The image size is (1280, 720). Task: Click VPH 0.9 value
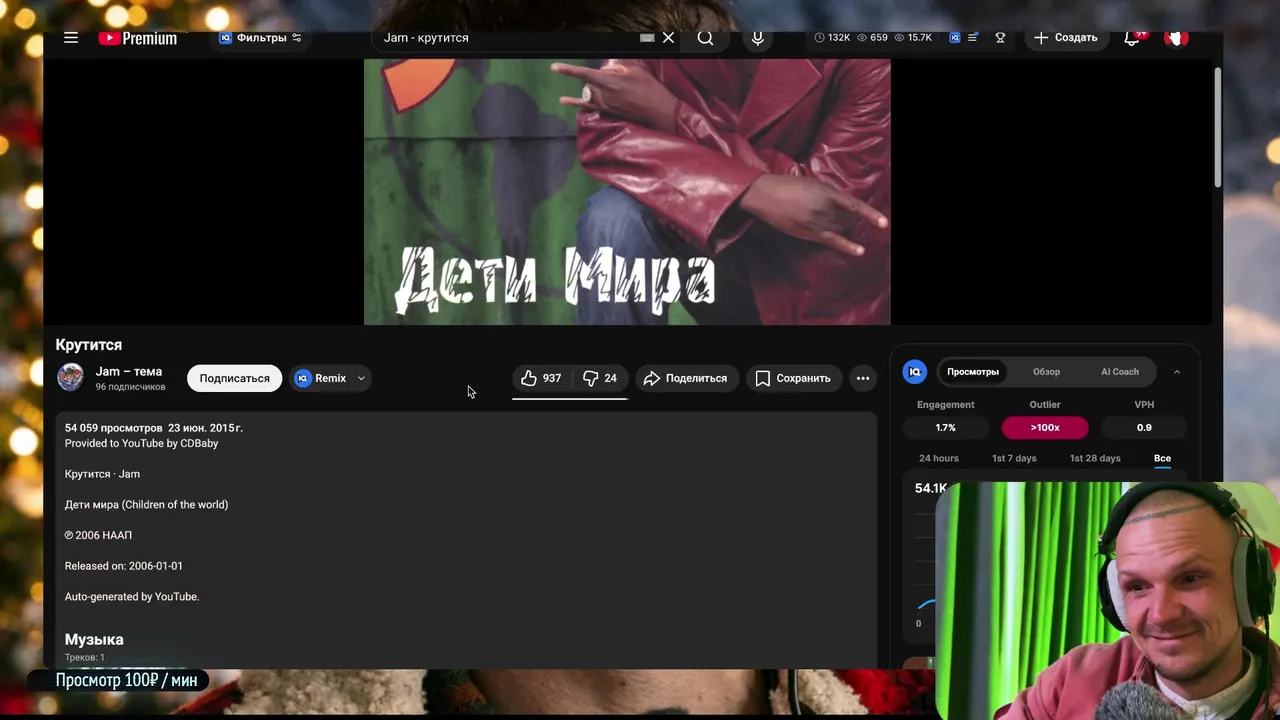[1144, 427]
